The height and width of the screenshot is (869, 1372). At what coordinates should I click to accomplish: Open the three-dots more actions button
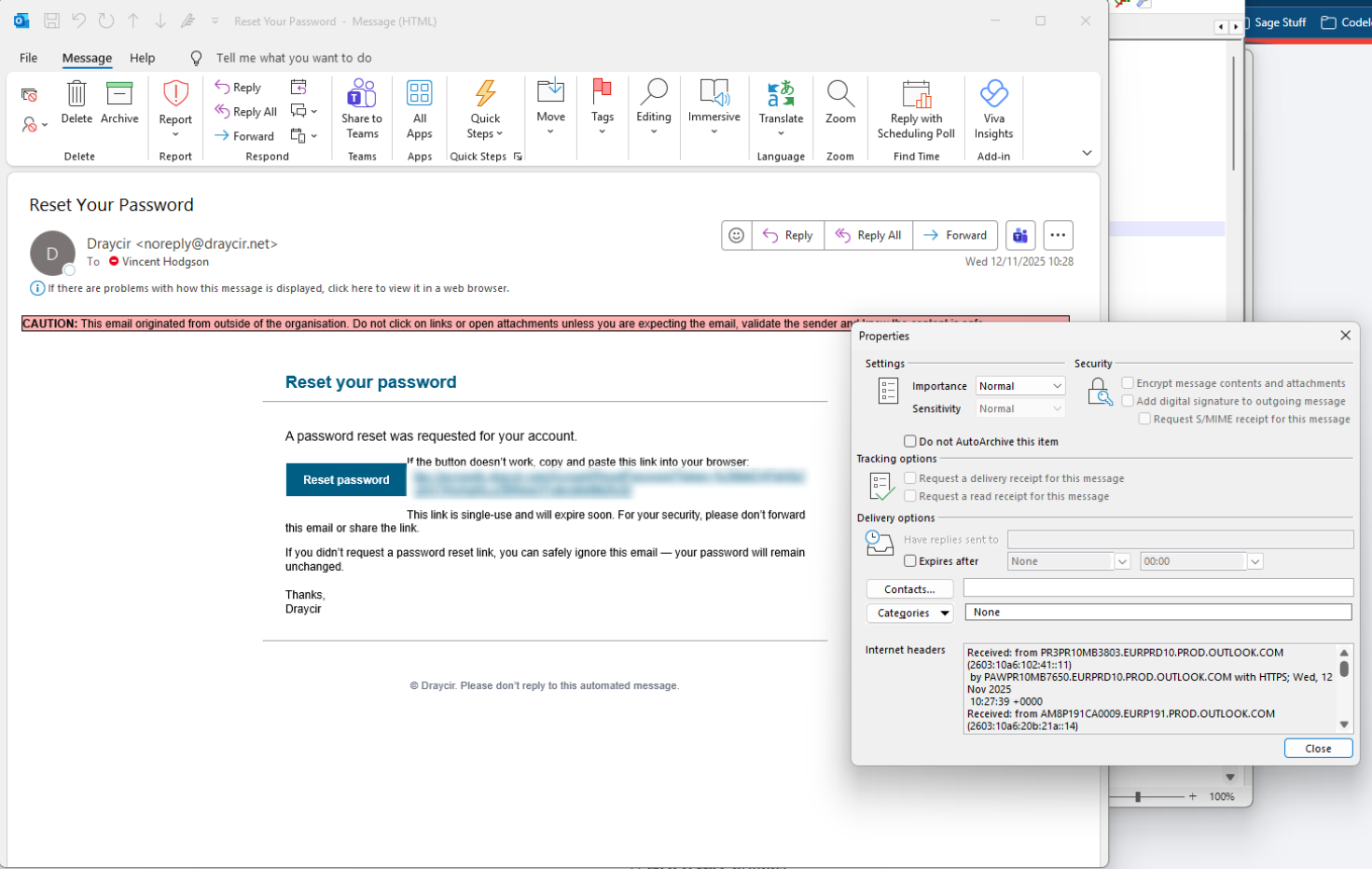(x=1058, y=235)
